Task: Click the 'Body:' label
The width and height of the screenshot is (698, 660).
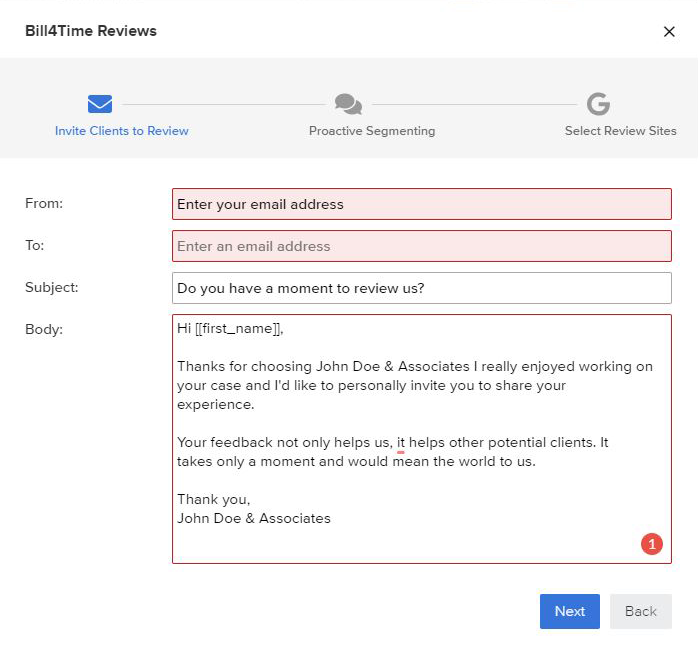Action: tap(44, 329)
